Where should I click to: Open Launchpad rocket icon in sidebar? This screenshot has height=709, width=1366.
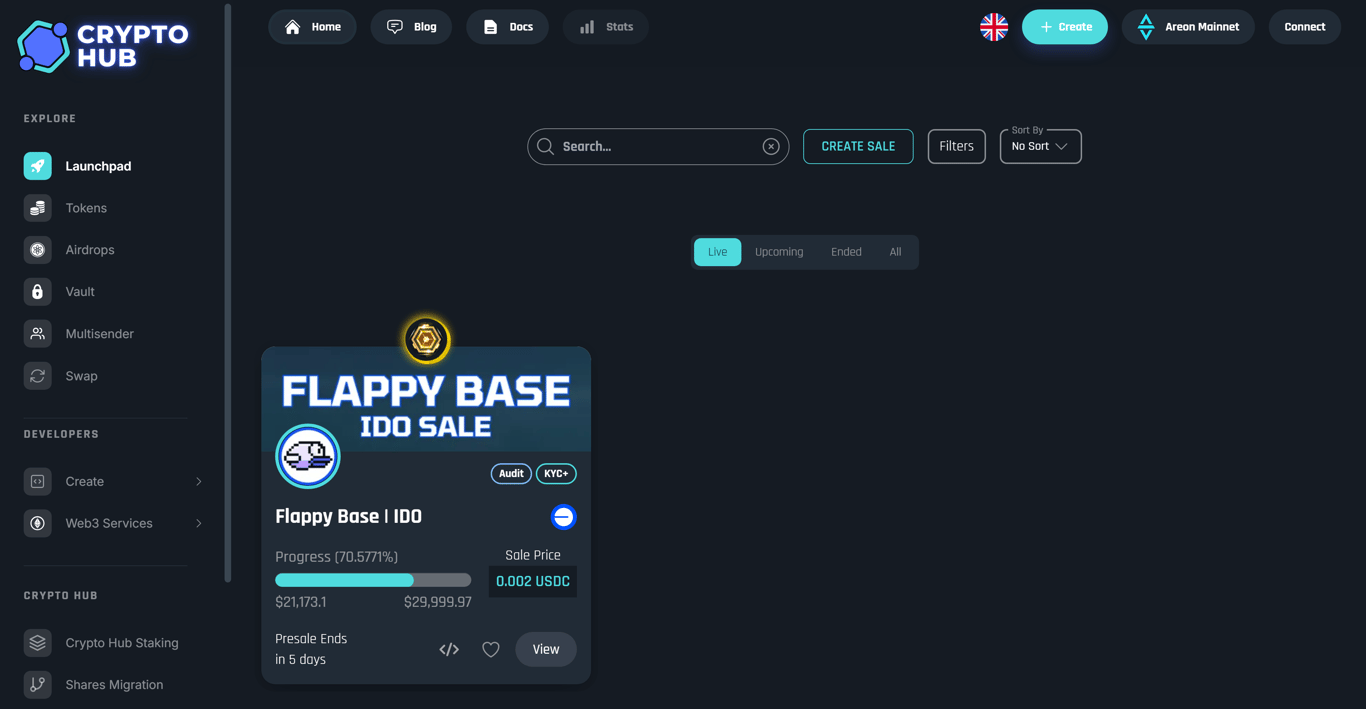pos(38,166)
